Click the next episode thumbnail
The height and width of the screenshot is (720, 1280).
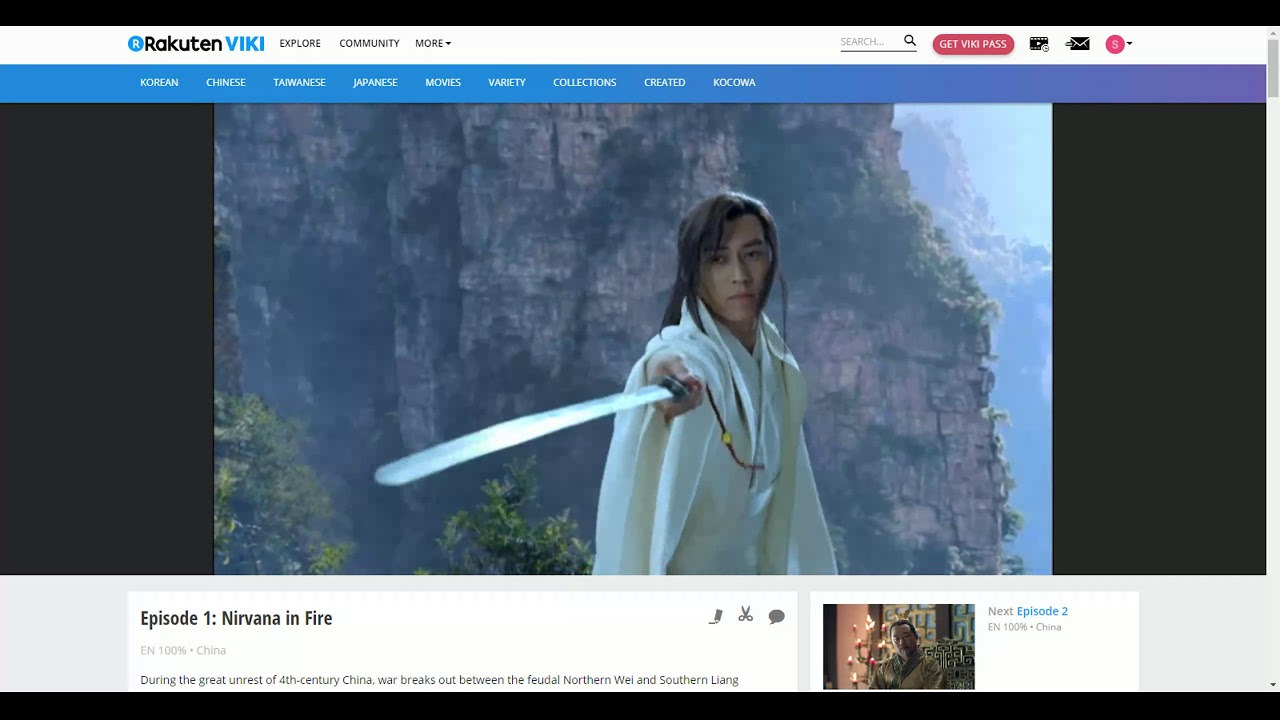[898, 646]
